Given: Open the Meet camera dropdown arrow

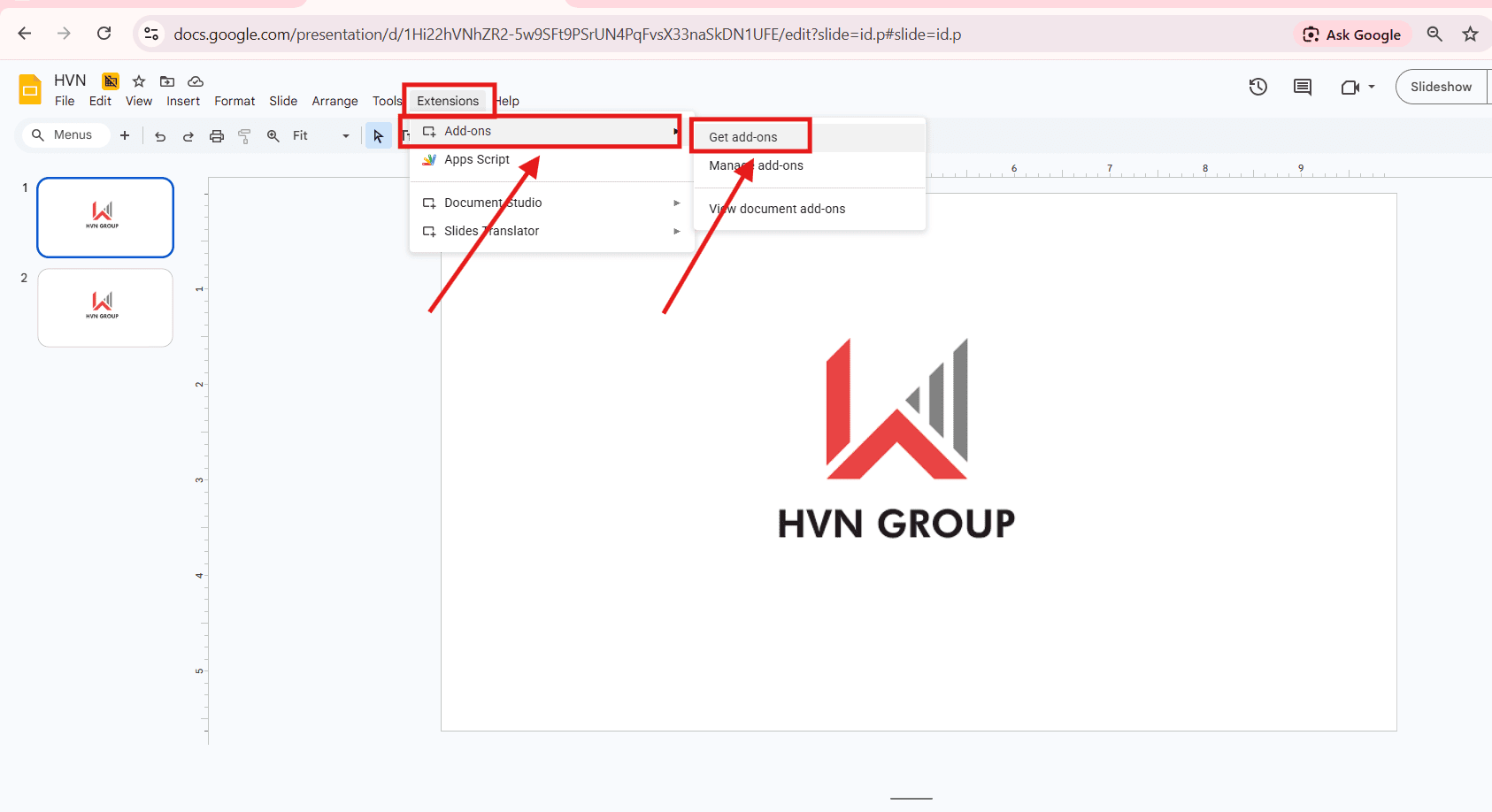Looking at the screenshot, I should (x=1372, y=87).
